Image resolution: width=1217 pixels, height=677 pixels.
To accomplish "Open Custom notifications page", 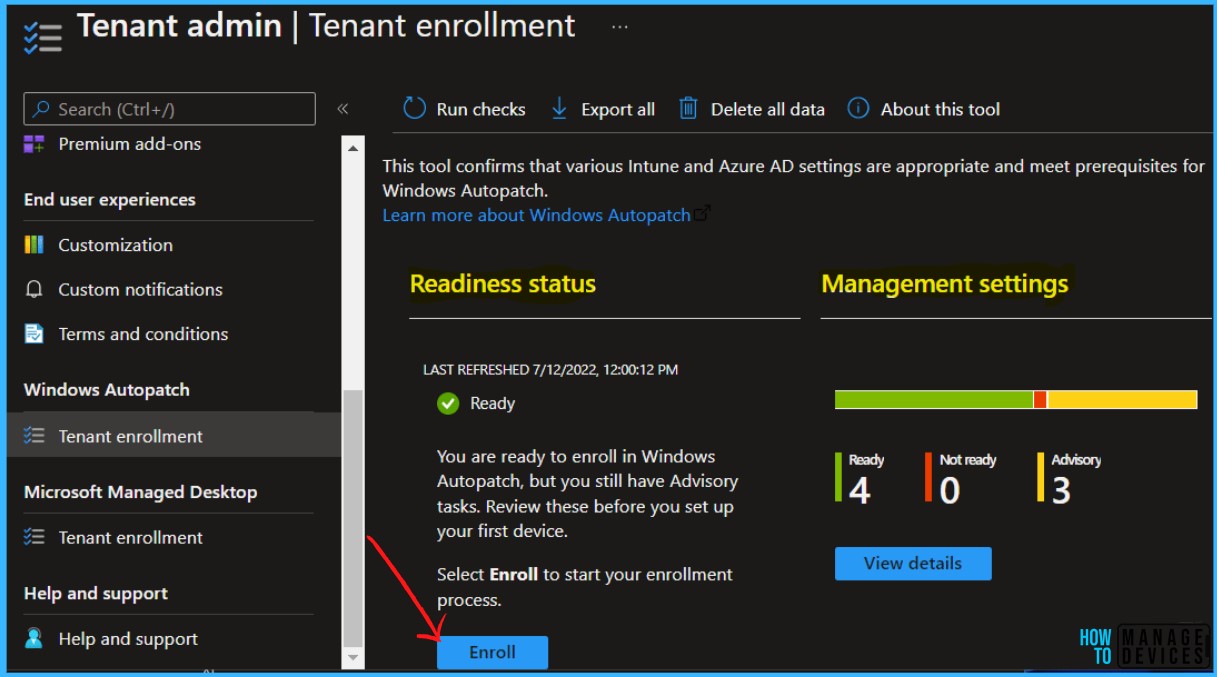I will [x=140, y=290].
